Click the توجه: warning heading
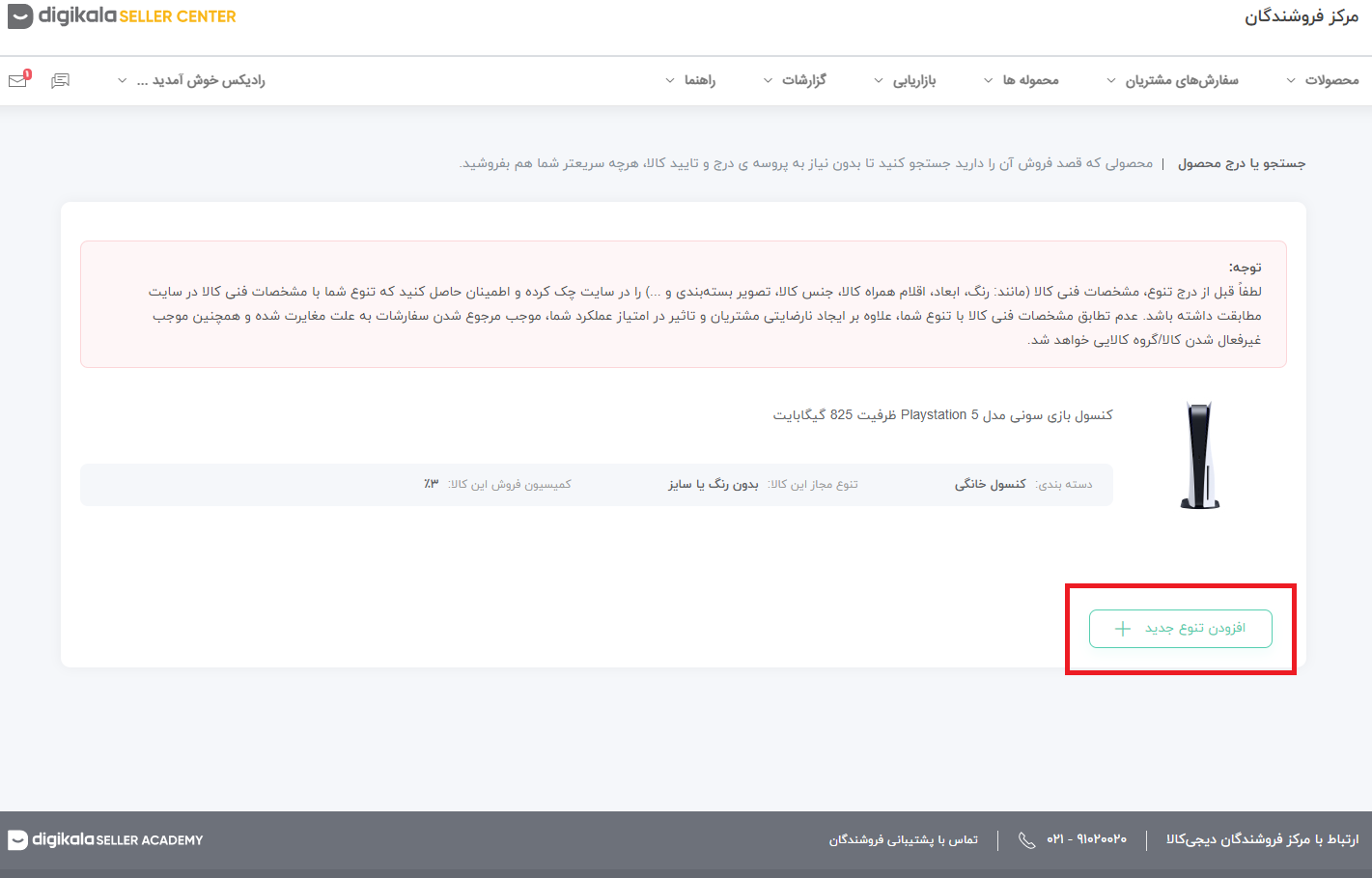The height and width of the screenshot is (878, 1372). pos(1245,268)
